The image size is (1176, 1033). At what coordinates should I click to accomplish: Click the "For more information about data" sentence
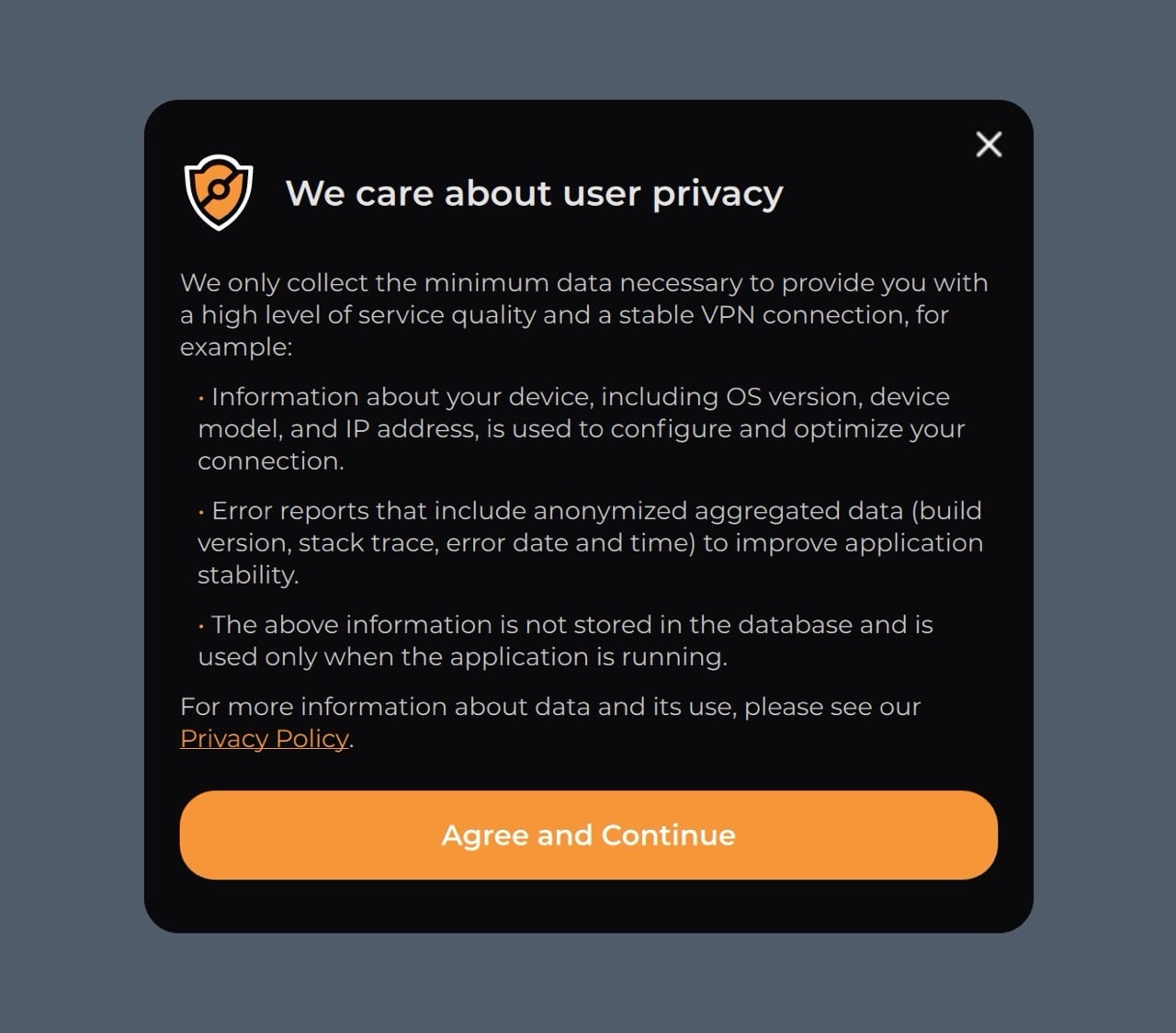click(549, 707)
